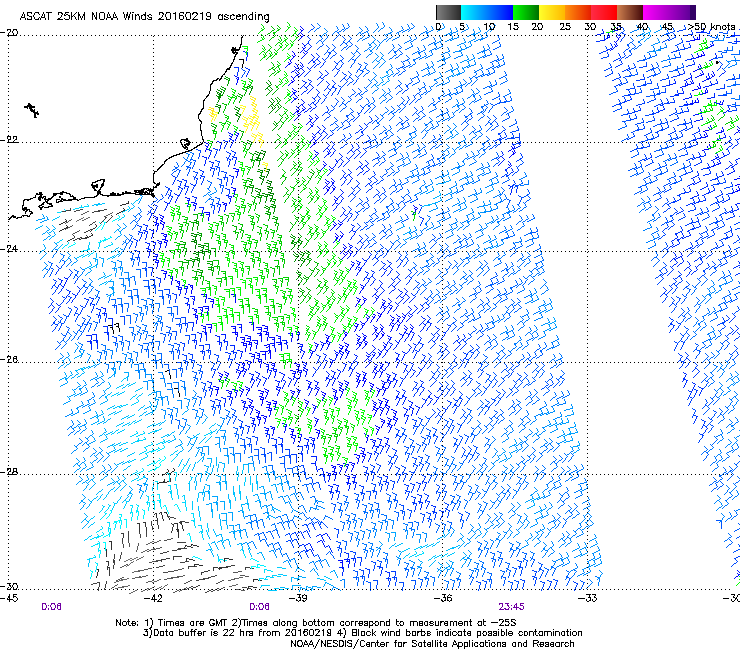The width and height of the screenshot is (740, 650).
Task: Click the orange 25-30 knots legend swatch
Action: point(578,12)
